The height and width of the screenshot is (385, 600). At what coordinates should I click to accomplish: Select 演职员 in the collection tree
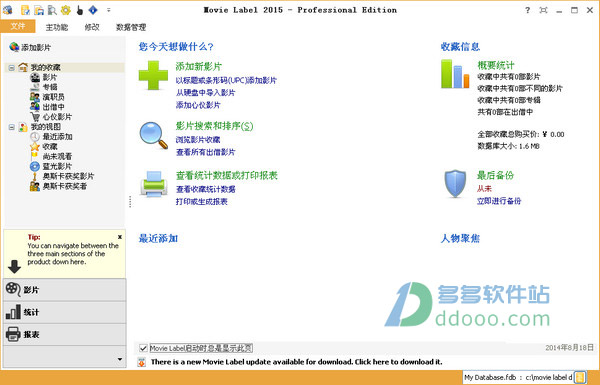[54, 97]
